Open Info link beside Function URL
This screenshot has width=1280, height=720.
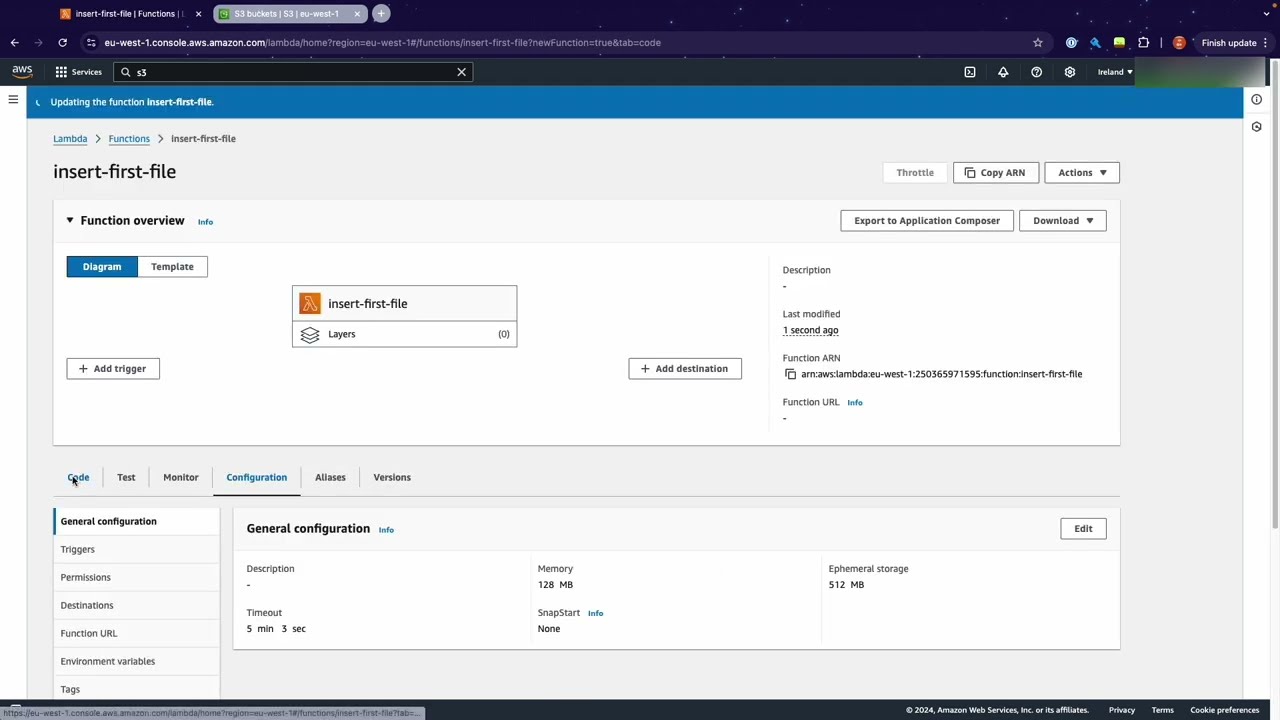(855, 403)
